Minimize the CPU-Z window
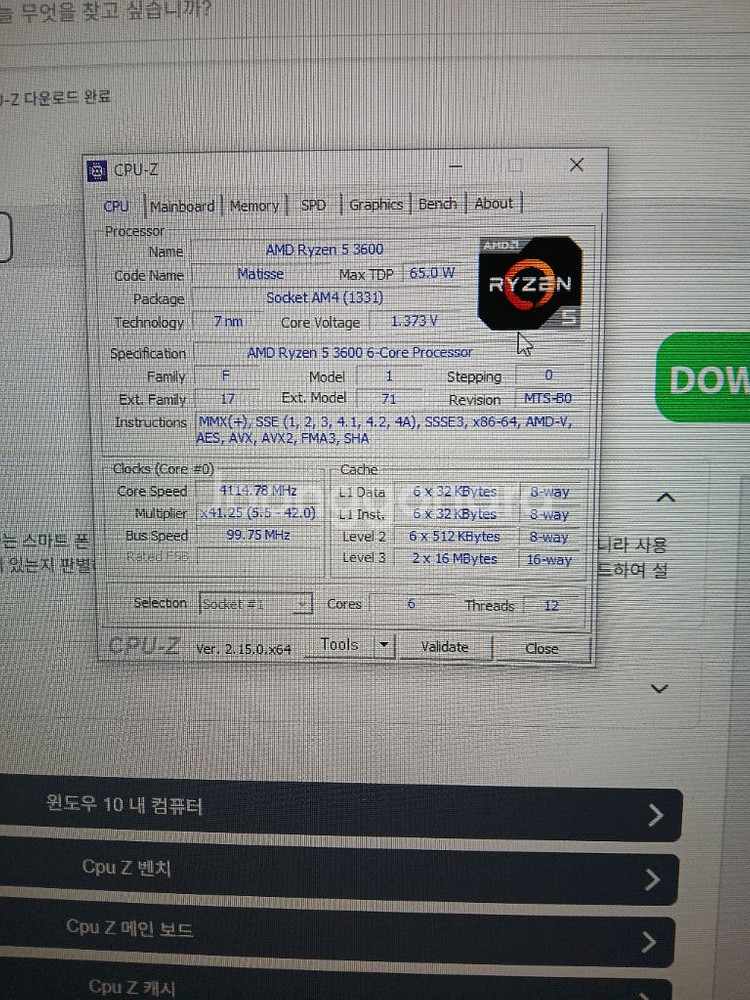750x1000 pixels. click(456, 166)
